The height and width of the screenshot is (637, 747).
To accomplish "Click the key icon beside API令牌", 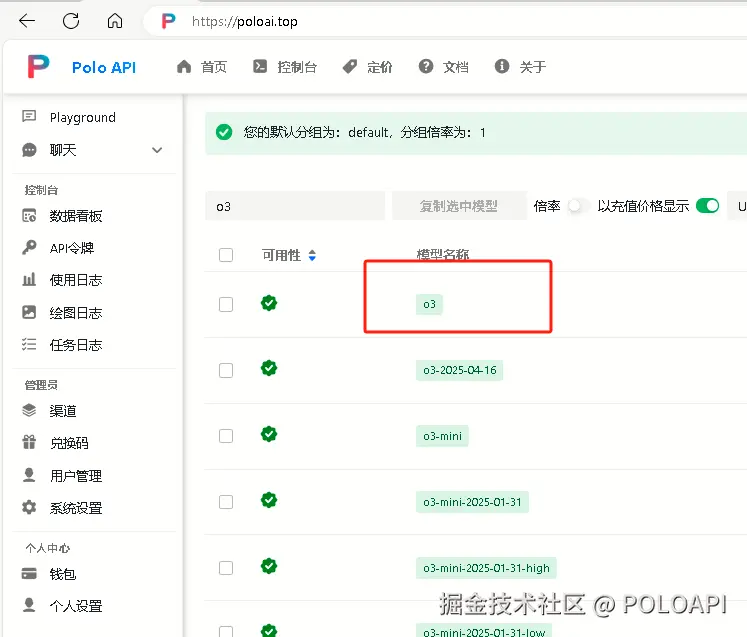I will (x=29, y=247).
